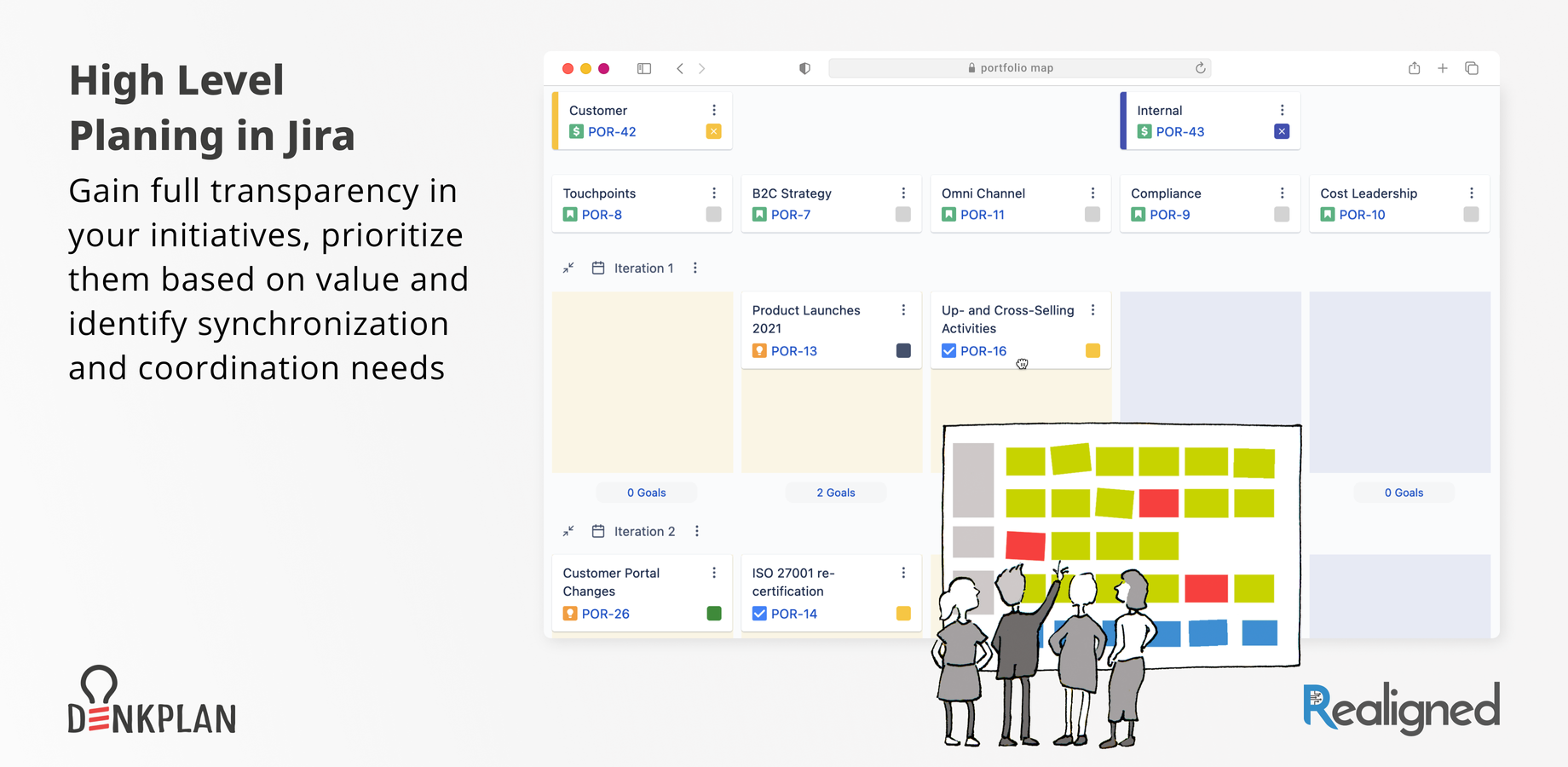Image resolution: width=1568 pixels, height=767 pixels.
Task: Click the gray swatch on Cost Leadership card
Action: tap(1471, 215)
